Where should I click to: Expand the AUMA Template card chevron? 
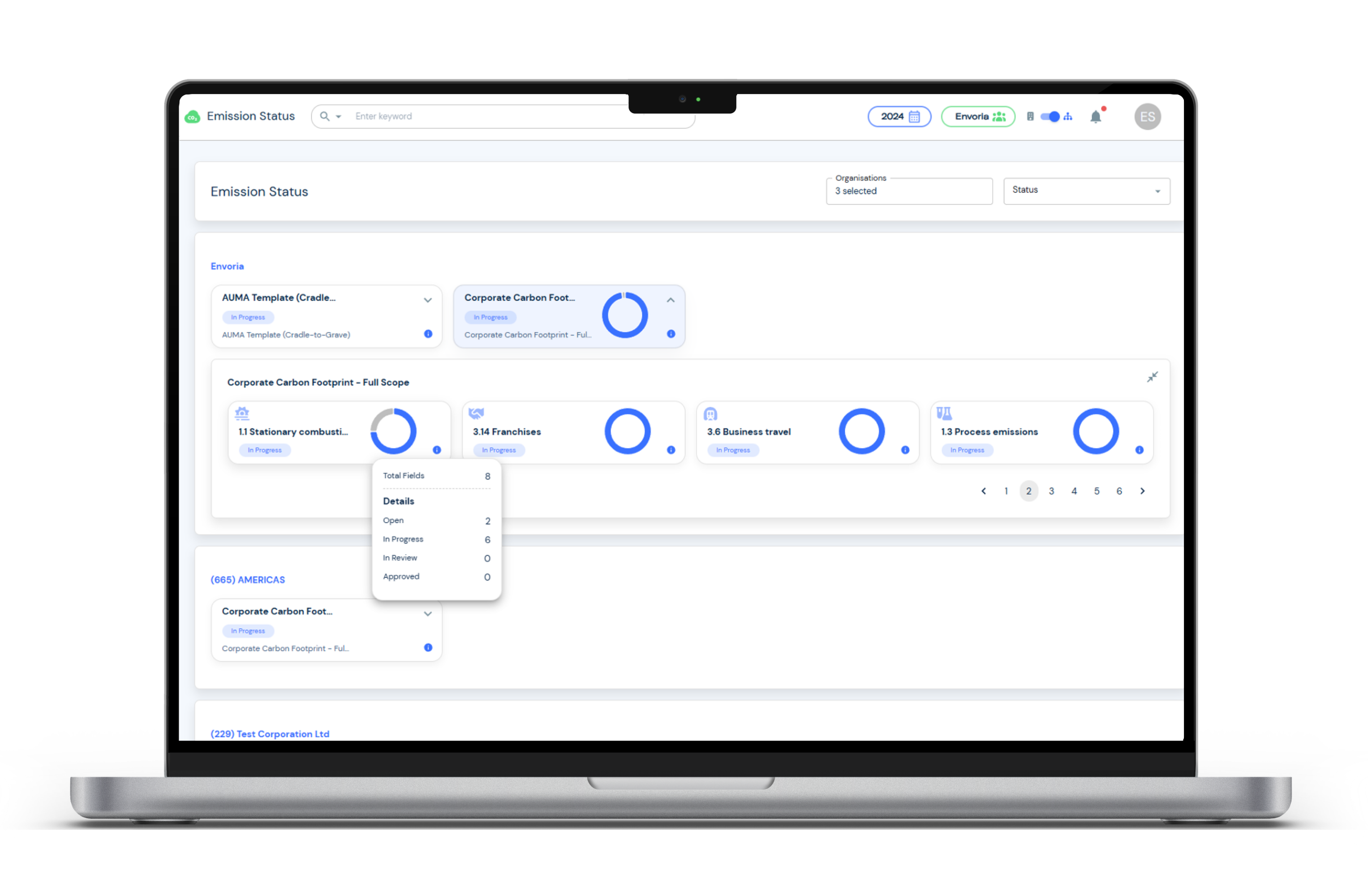(428, 299)
